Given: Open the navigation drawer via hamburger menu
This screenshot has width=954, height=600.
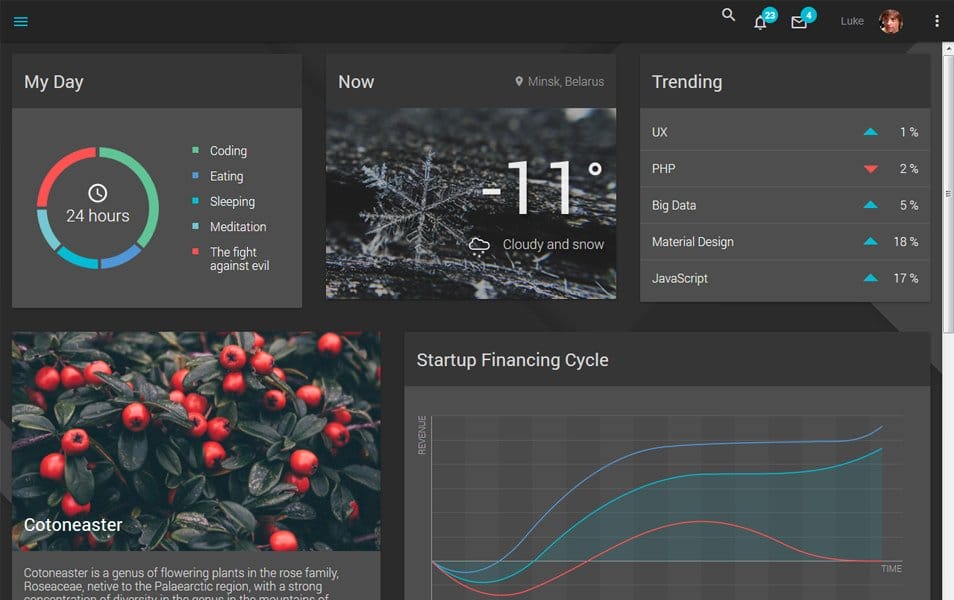Looking at the screenshot, I should click(x=20, y=20).
